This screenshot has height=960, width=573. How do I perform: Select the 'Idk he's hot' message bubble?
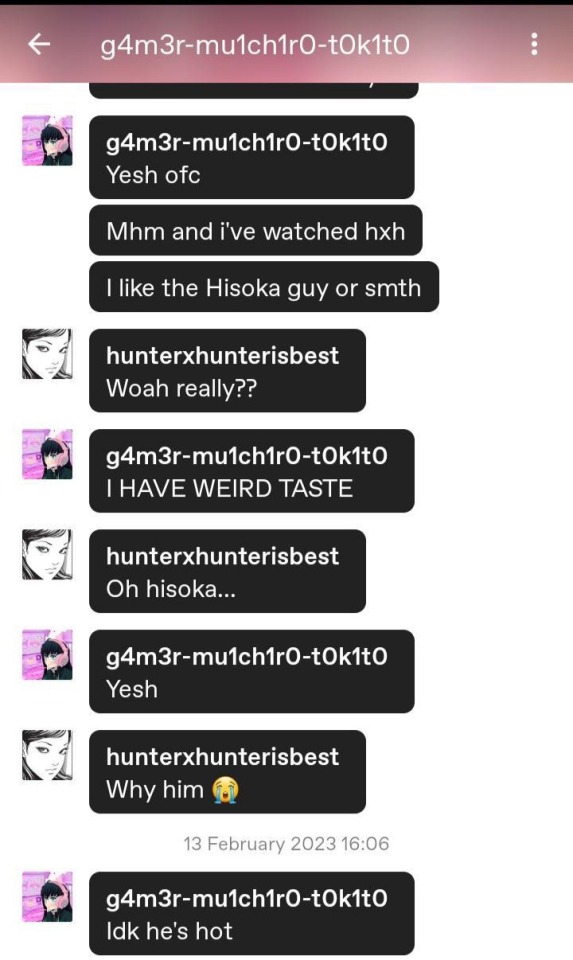(x=252, y=913)
